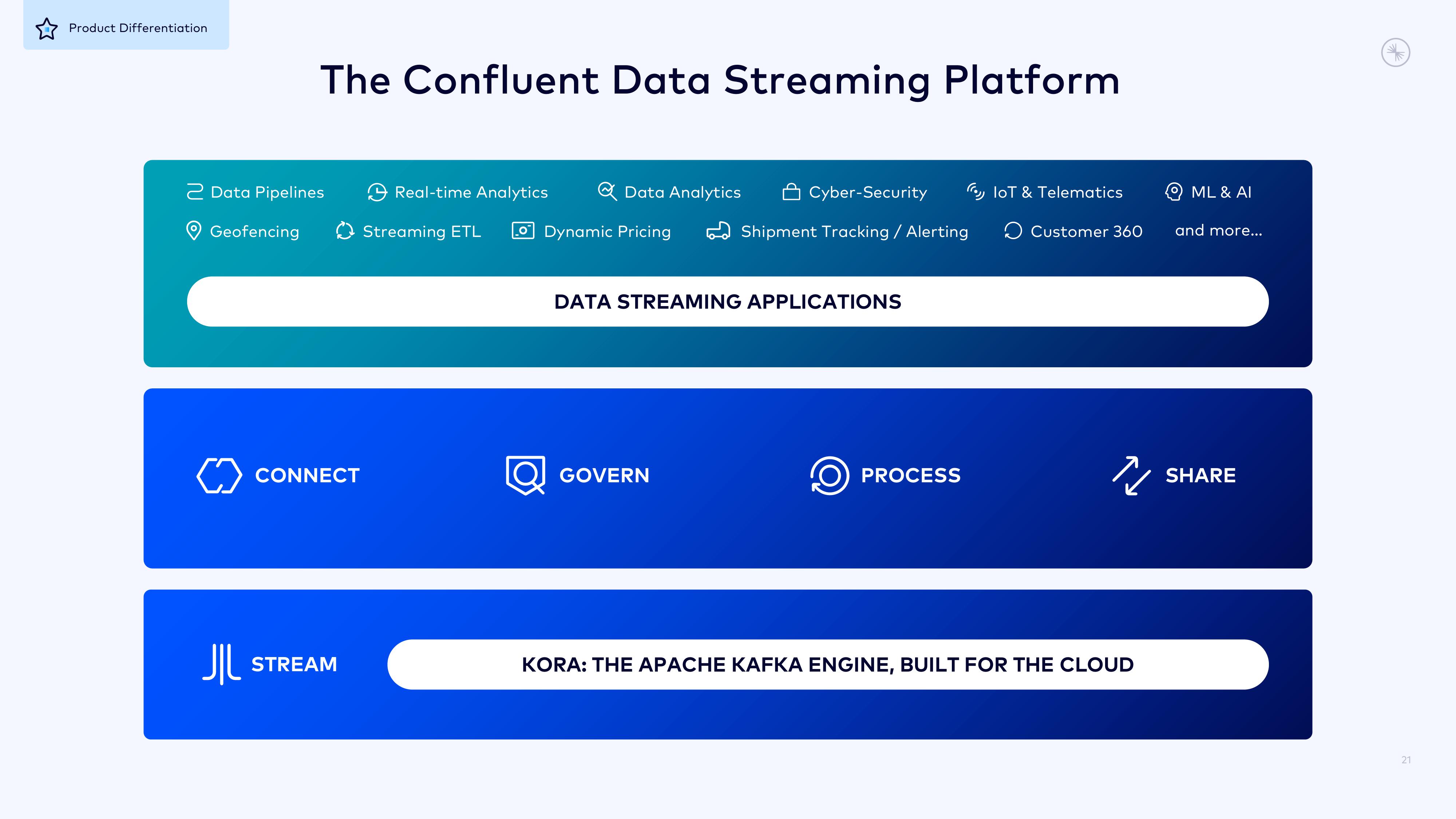Click the Streaming ETL icon
1456x819 pixels.
[x=344, y=231]
